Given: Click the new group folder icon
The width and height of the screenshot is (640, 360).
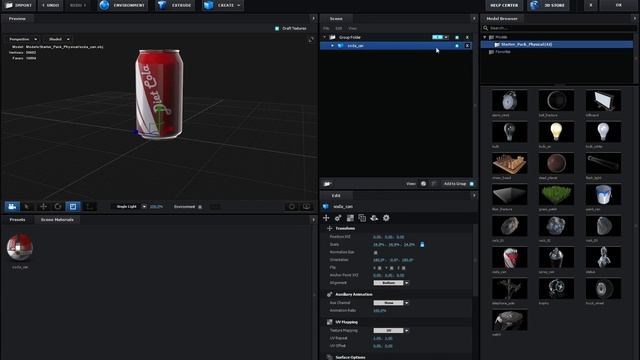Looking at the screenshot, I should [x=327, y=184].
